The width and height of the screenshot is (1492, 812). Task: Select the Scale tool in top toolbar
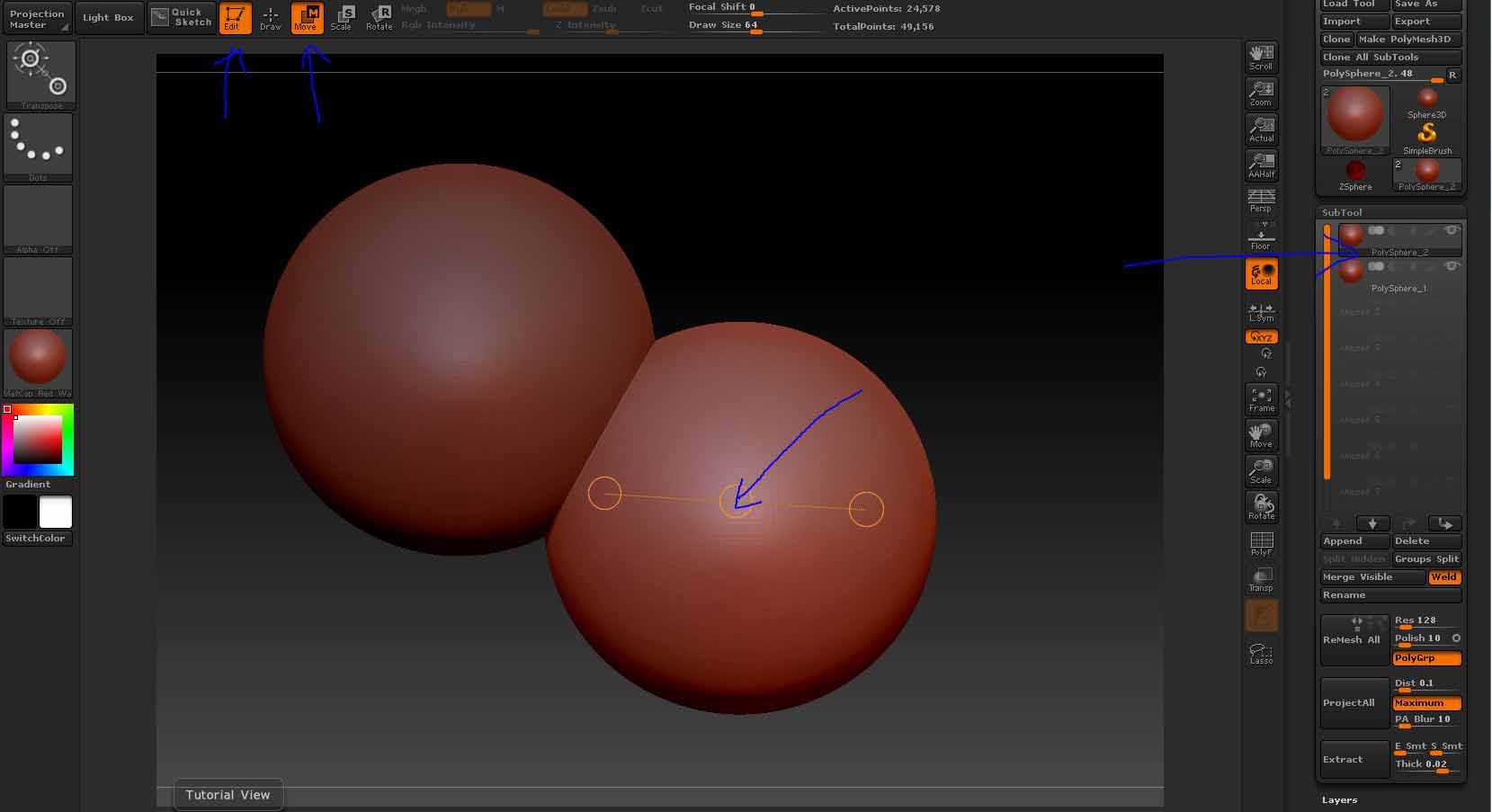click(342, 18)
